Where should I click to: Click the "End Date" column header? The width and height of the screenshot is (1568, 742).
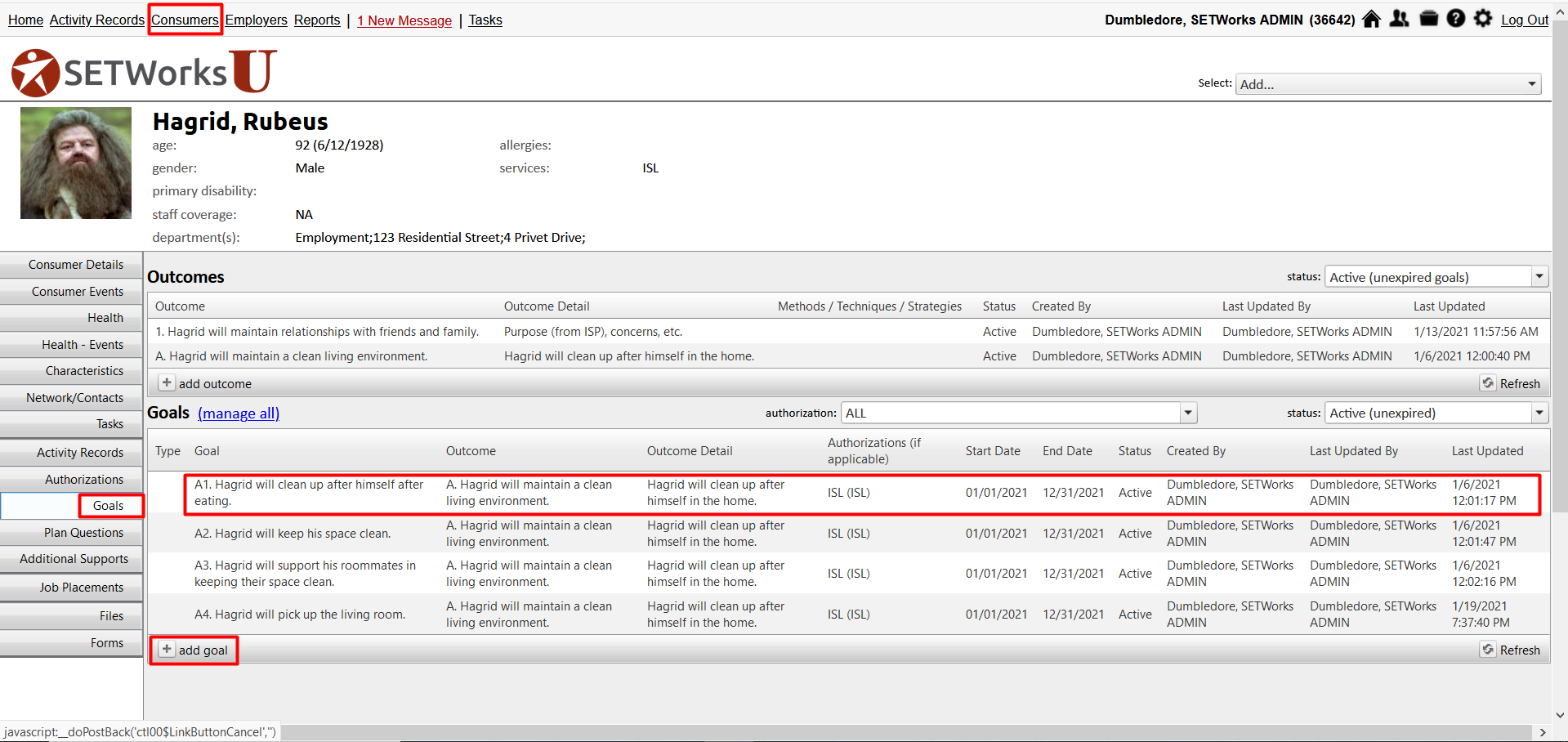(x=1067, y=451)
